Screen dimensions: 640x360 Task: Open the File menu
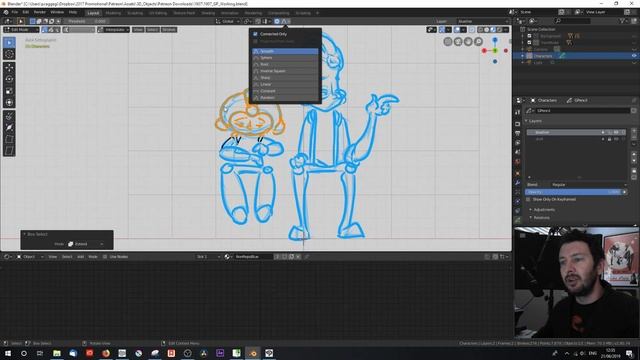coord(15,12)
